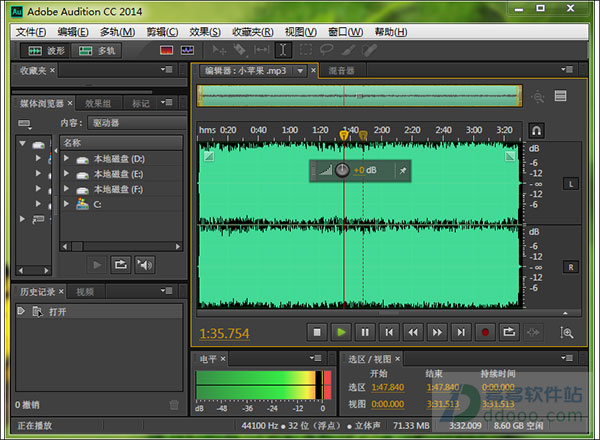Expand 本地磁盘 (F:) in the file list
The image size is (600, 440).
pos(67,188)
